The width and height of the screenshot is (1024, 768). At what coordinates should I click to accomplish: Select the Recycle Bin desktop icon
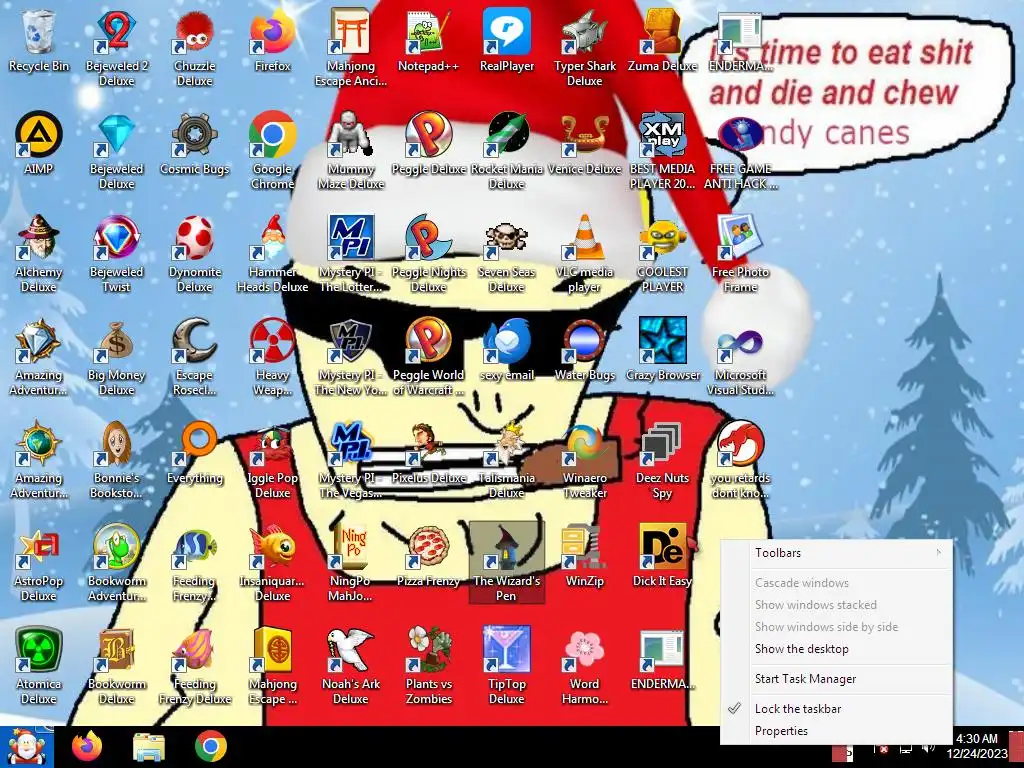pos(39,40)
